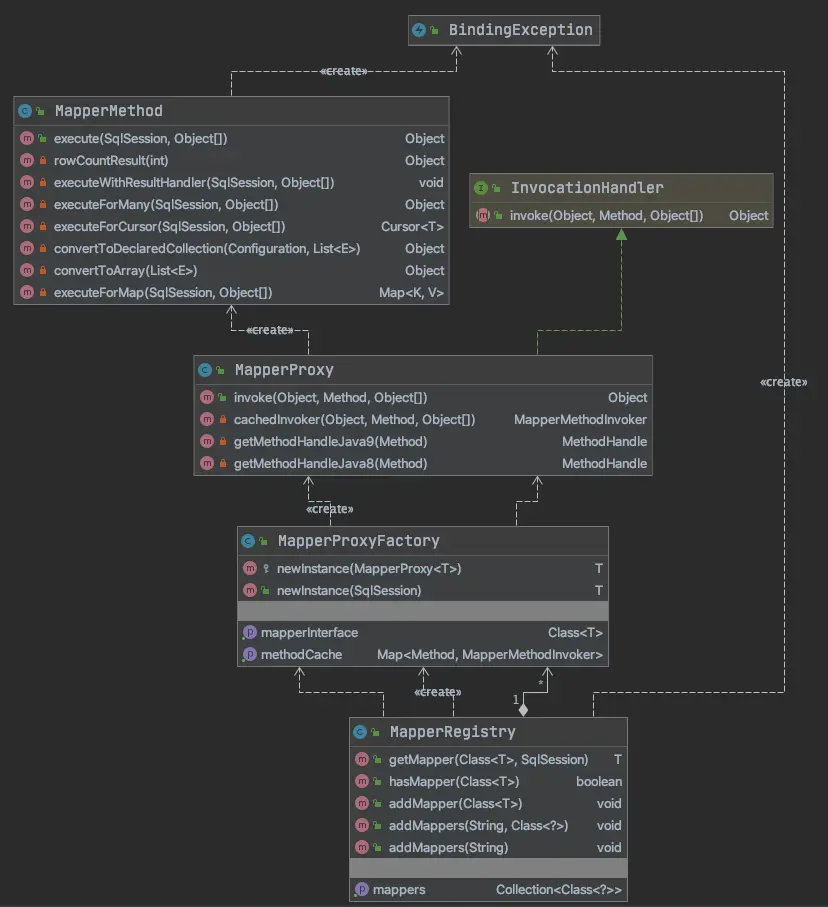This screenshot has height=907, width=828.
Task: Click method icon beside convertToDeclaredCollection
Action: click(27, 249)
